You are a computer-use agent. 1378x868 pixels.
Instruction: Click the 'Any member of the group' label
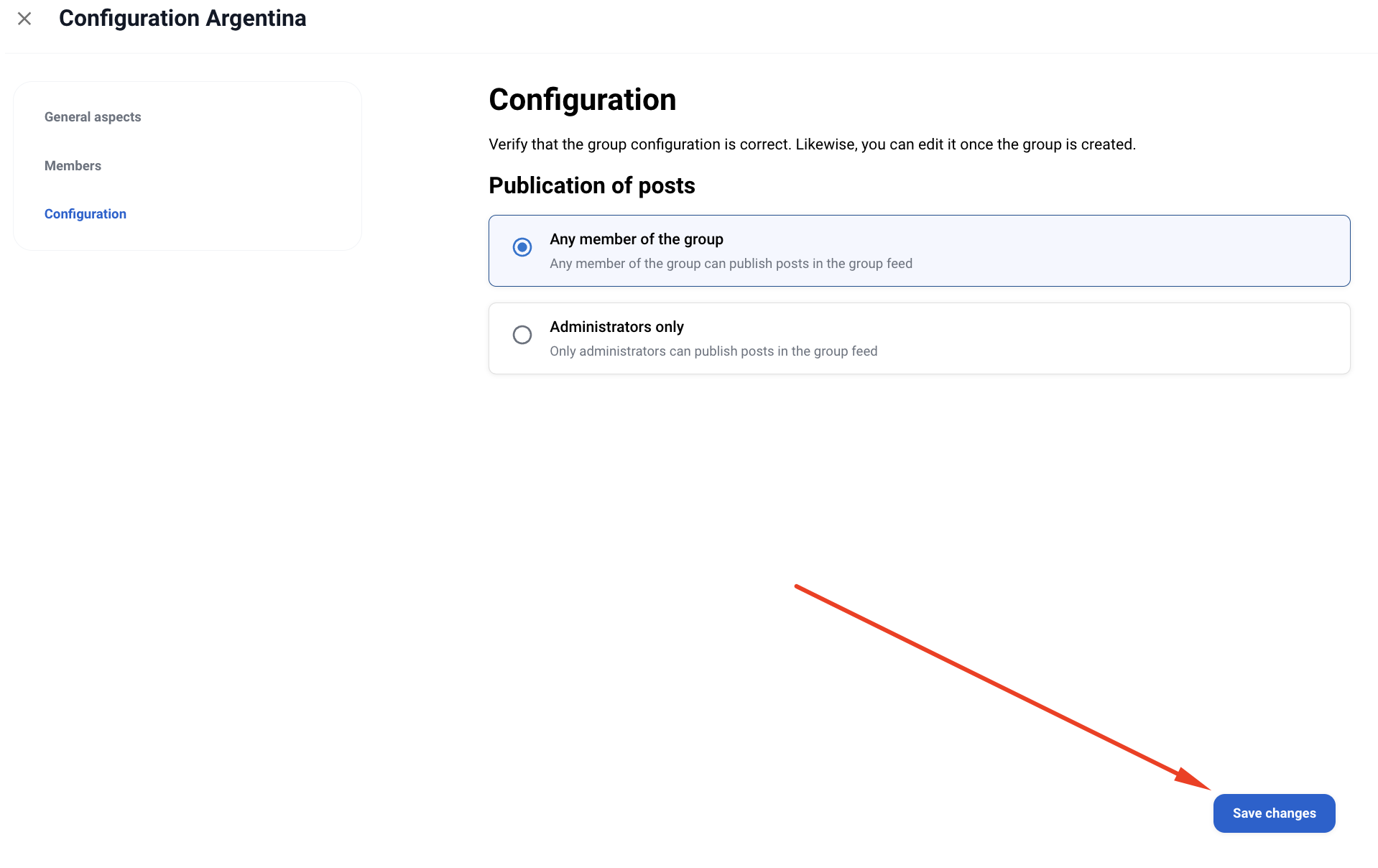(x=636, y=239)
